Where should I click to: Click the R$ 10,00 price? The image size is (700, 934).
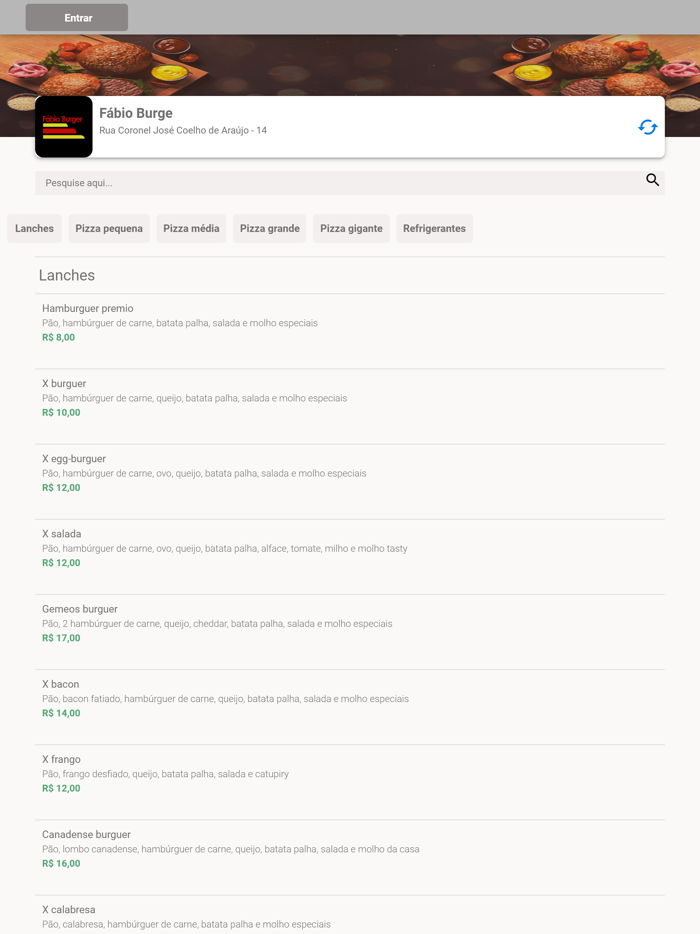61,412
